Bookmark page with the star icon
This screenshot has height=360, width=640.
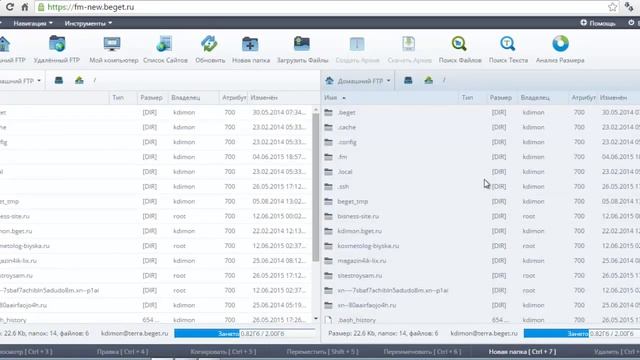coord(612,7)
